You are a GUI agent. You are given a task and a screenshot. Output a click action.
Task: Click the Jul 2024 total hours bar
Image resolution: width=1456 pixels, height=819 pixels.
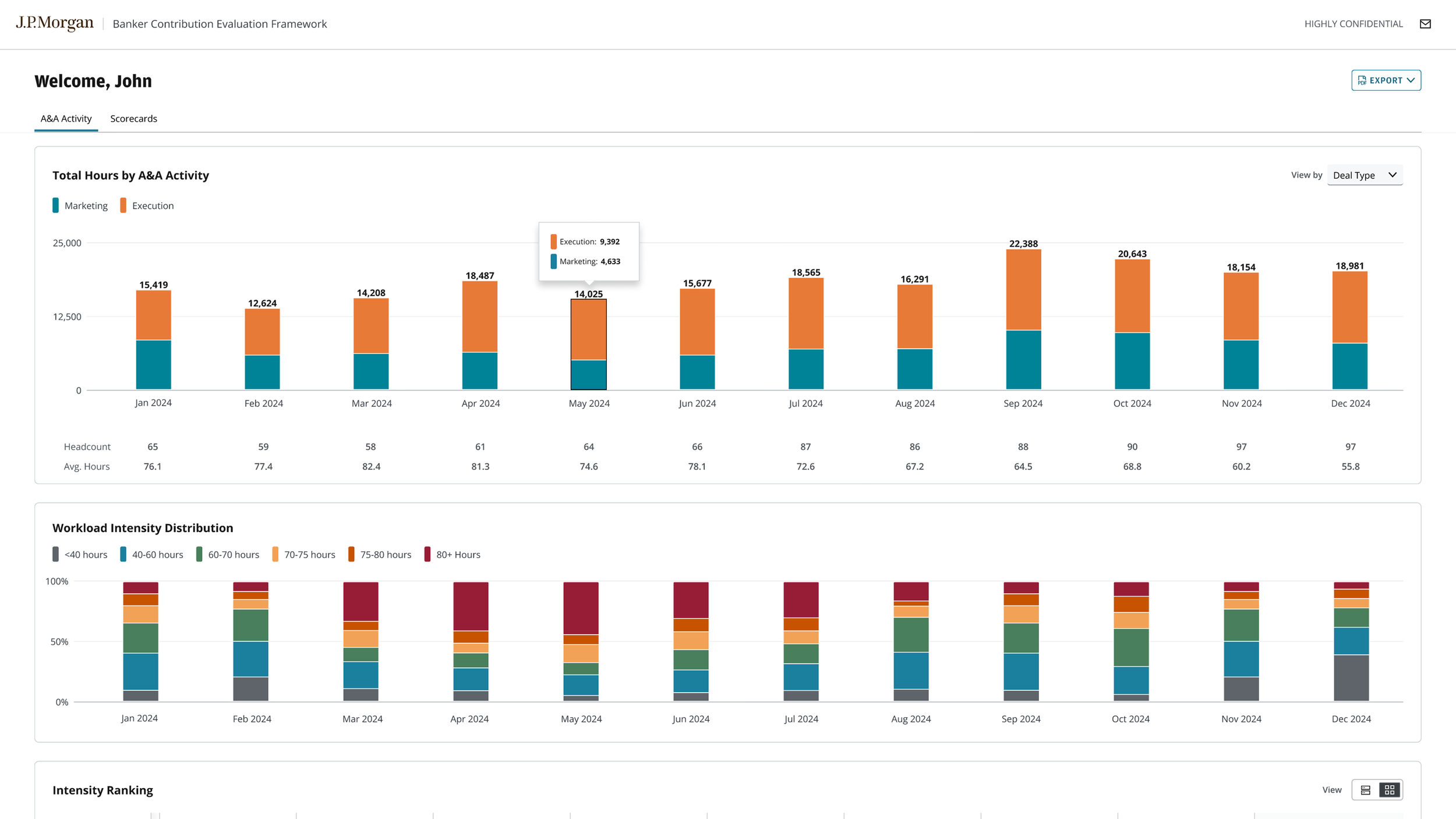click(x=806, y=334)
